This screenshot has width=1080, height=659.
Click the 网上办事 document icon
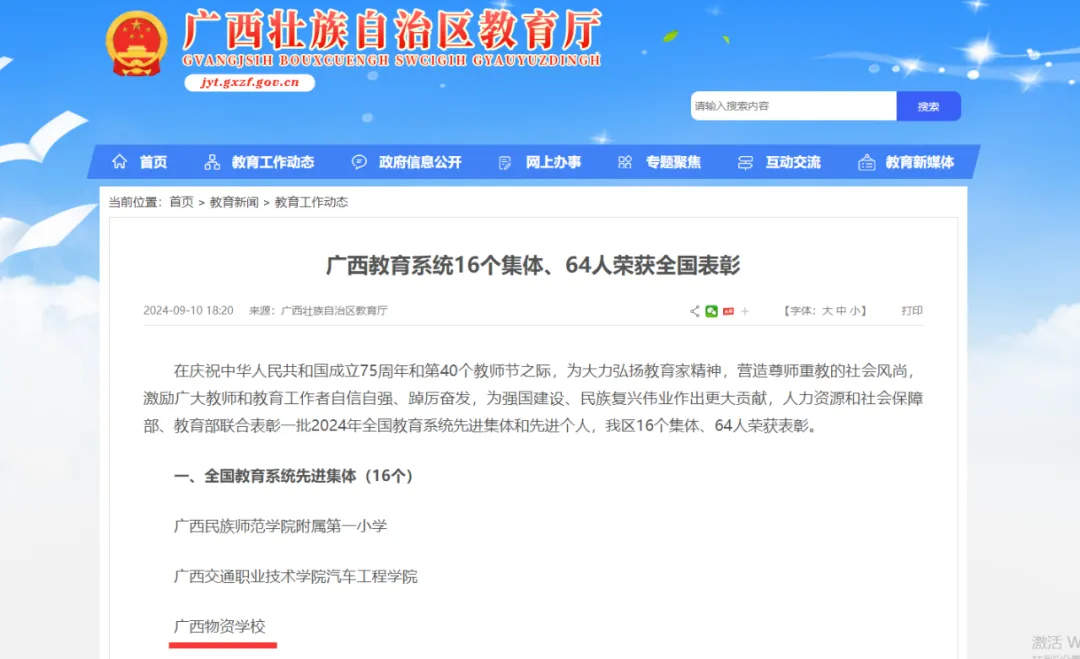point(505,162)
